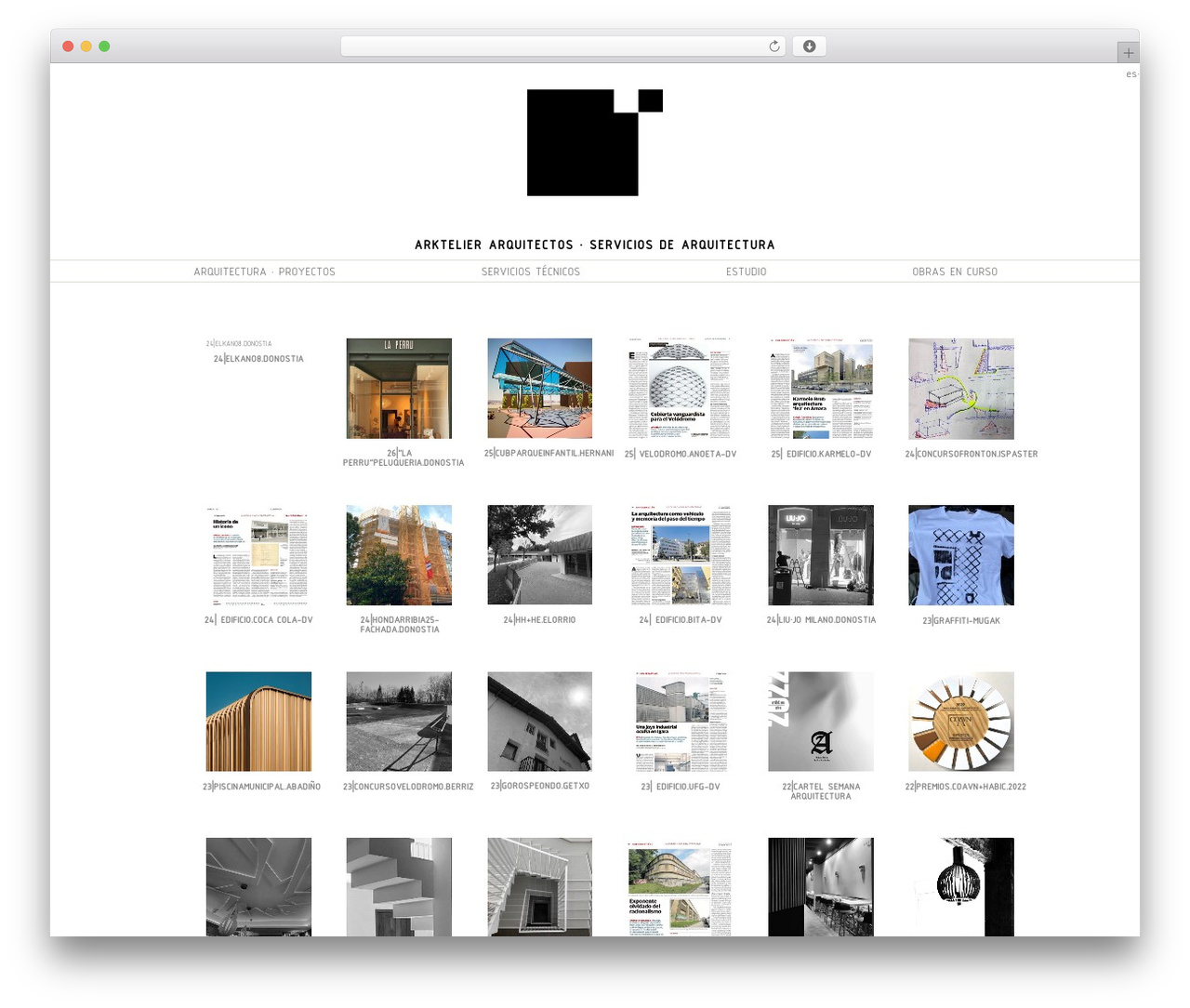Screen dimensions: 1190x1008
Task: Click the 24|CONCURSOFRONTON.ISPASTER caption link
Action: pyautogui.click(x=972, y=454)
